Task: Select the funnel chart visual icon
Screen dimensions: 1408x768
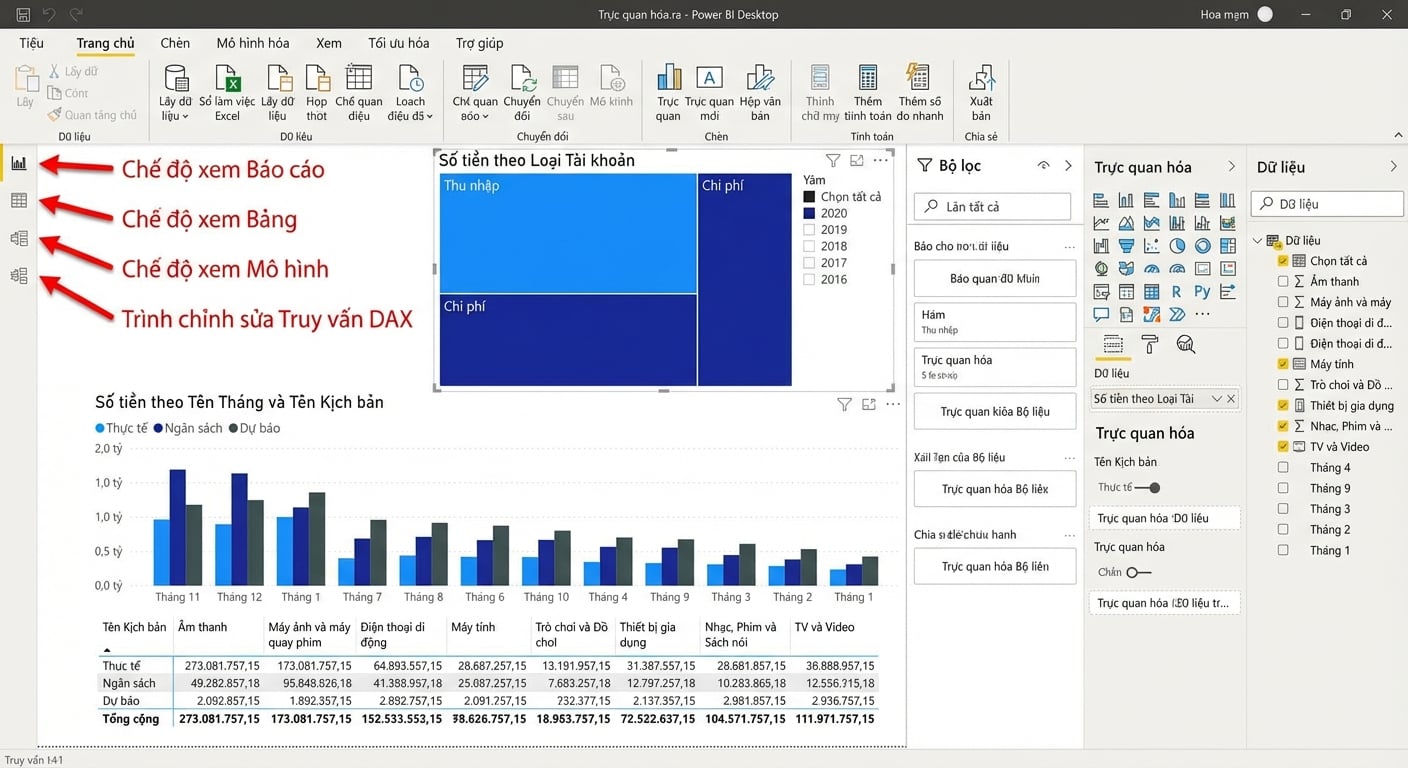Action: pos(1127,246)
